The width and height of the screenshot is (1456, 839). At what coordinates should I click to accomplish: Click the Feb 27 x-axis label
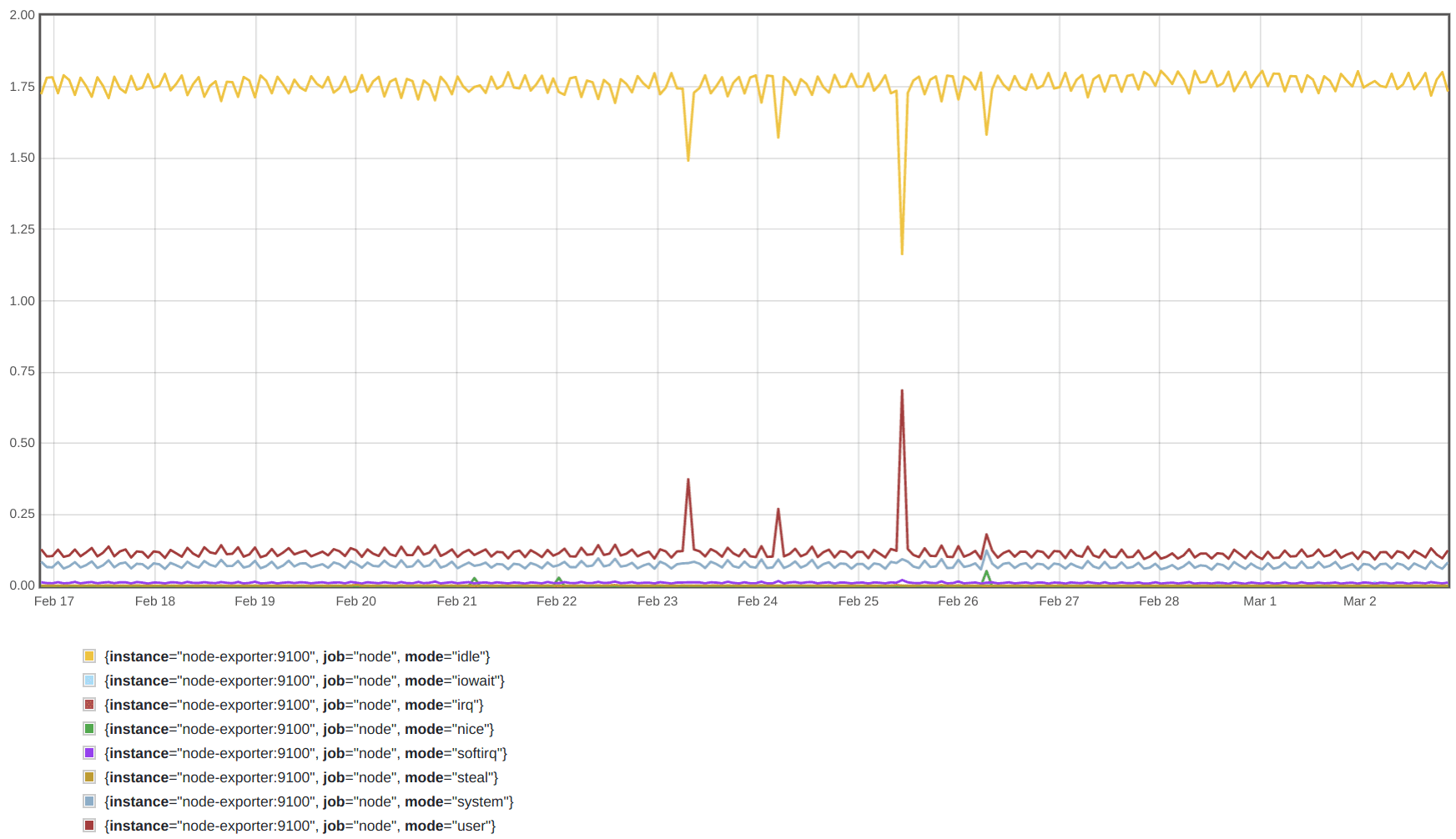tap(1059, 601)
